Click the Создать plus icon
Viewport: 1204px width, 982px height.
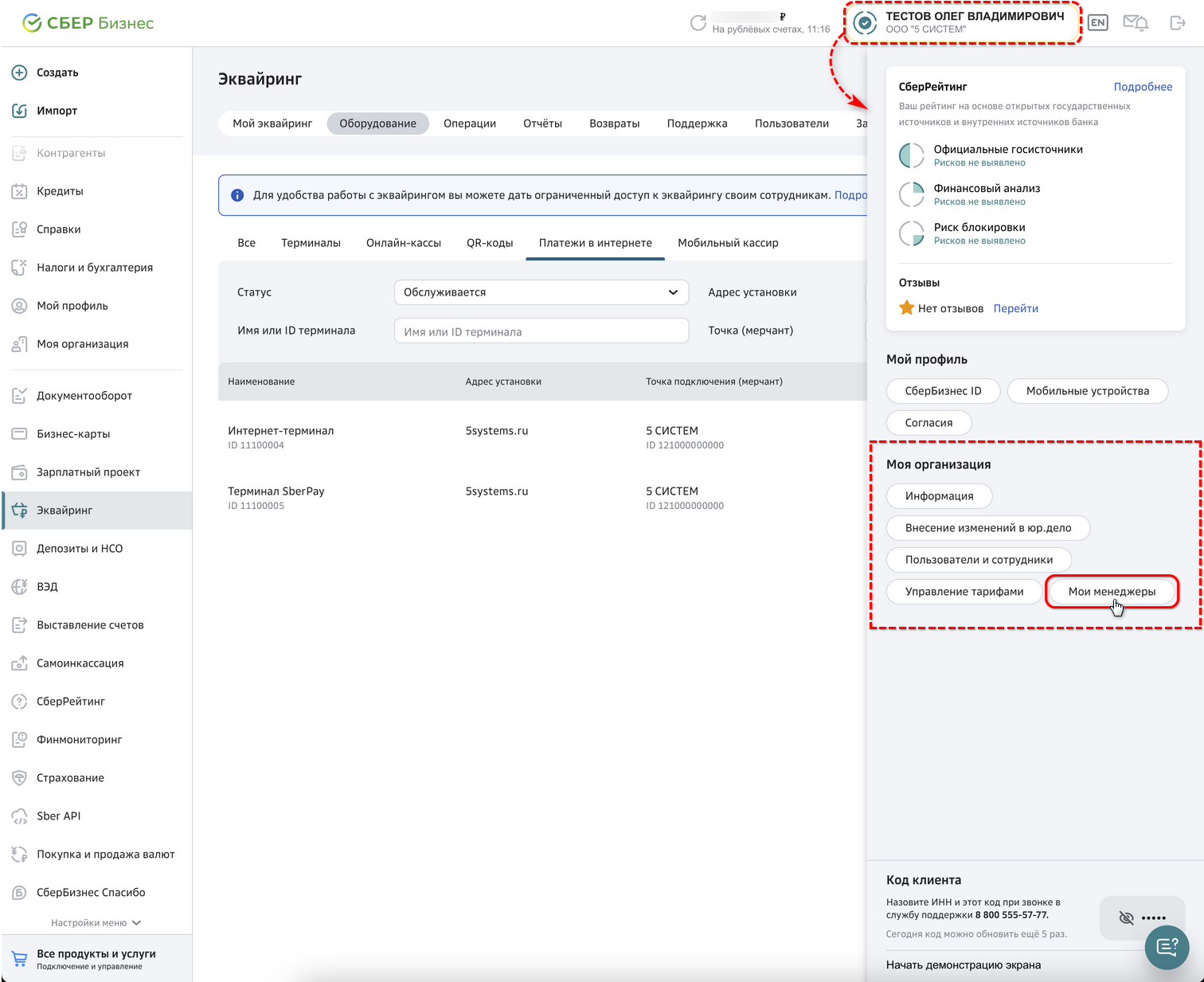click(19, 72)
